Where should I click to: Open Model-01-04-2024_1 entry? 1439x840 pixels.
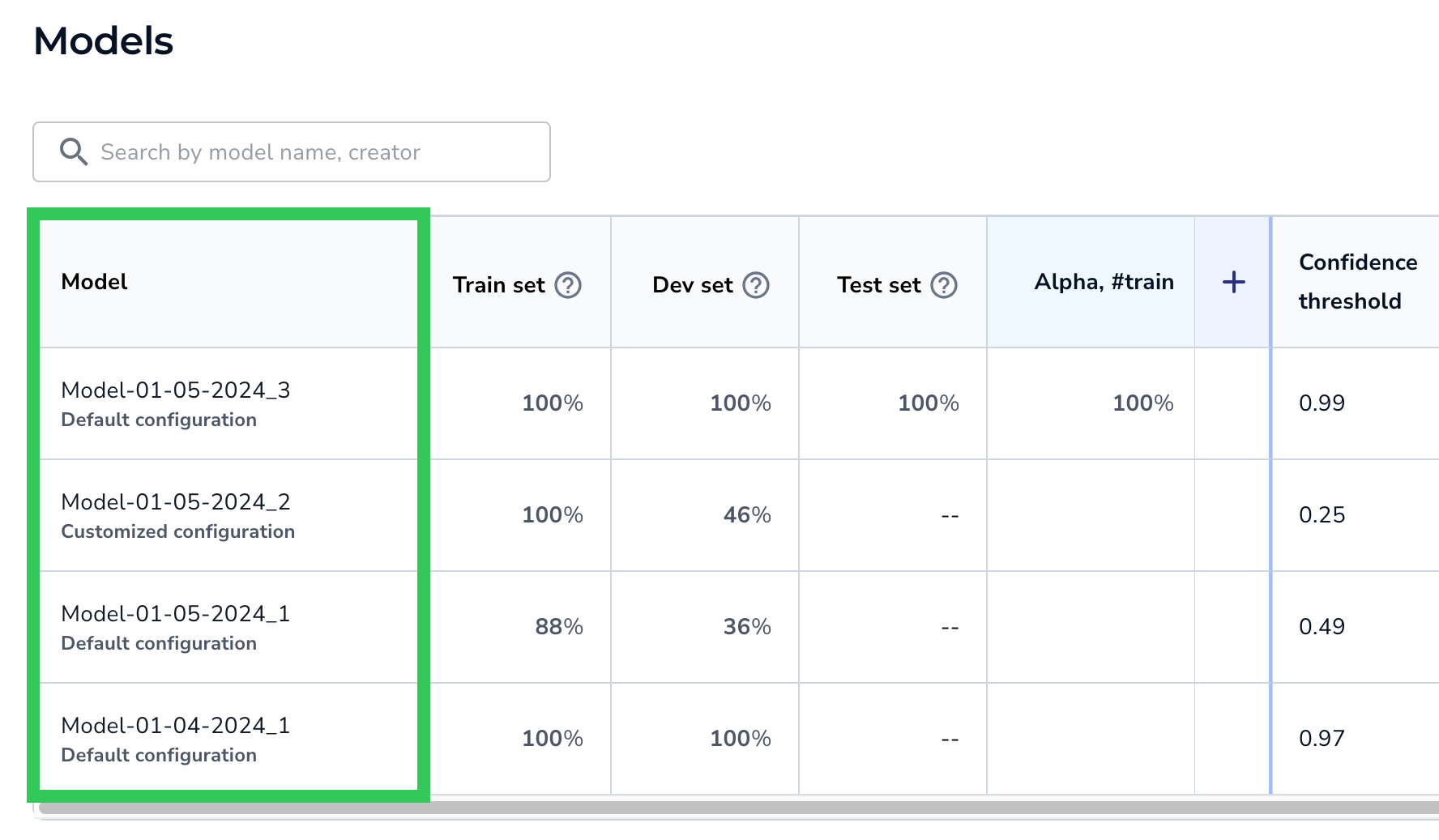point(175,726)
